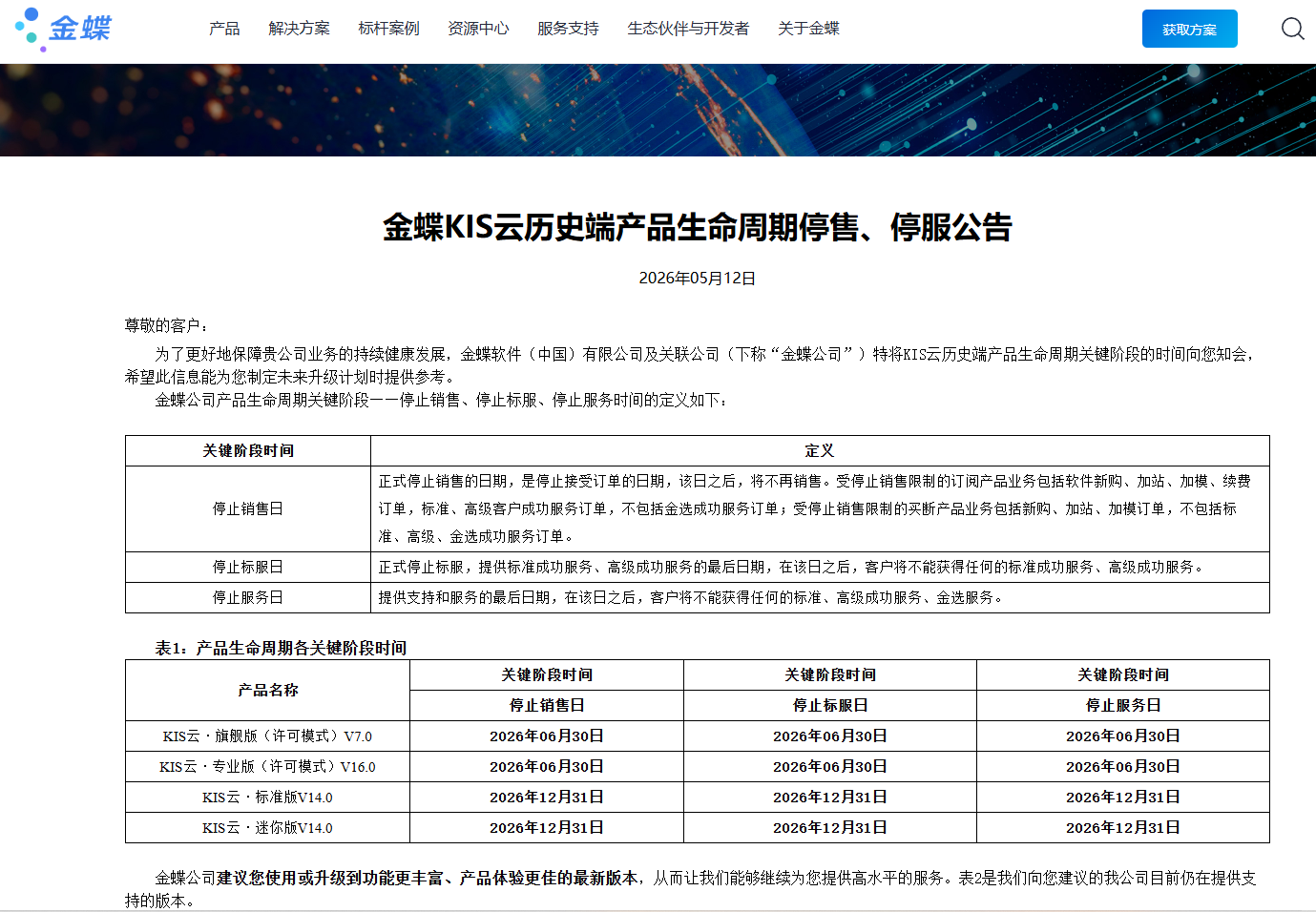Expand the 服务支持 menu
The height and width of the screenshot is (912, 1316).
click(x=568, y=29)
